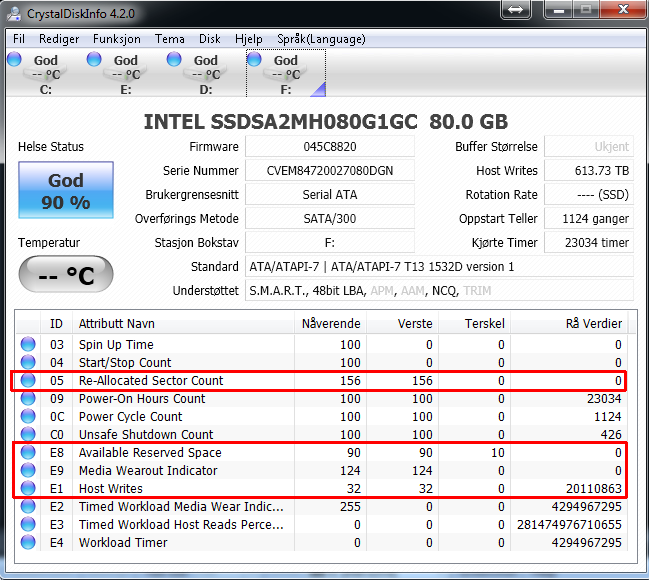Click raw value 281474976710655
Image resolution: width=649 pixels, height=580 pixels.
[569, 525]
